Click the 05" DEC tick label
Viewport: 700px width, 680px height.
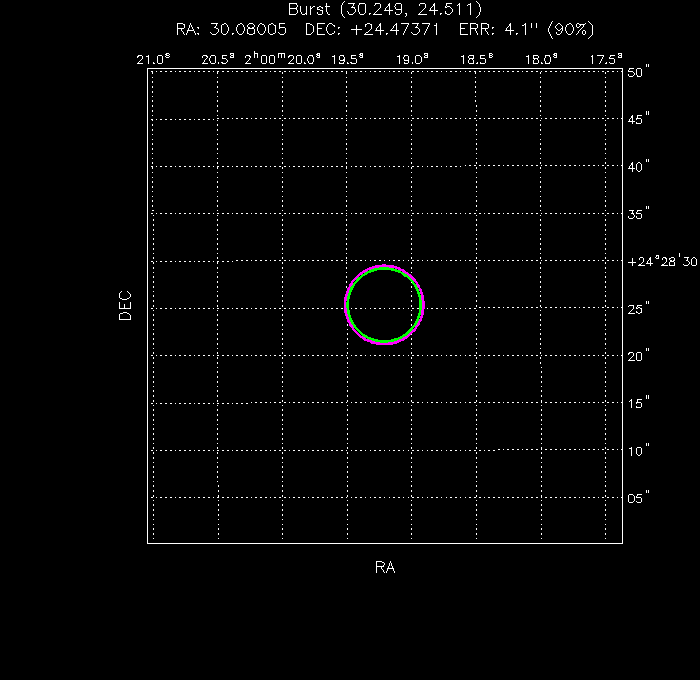pos(638,498)
